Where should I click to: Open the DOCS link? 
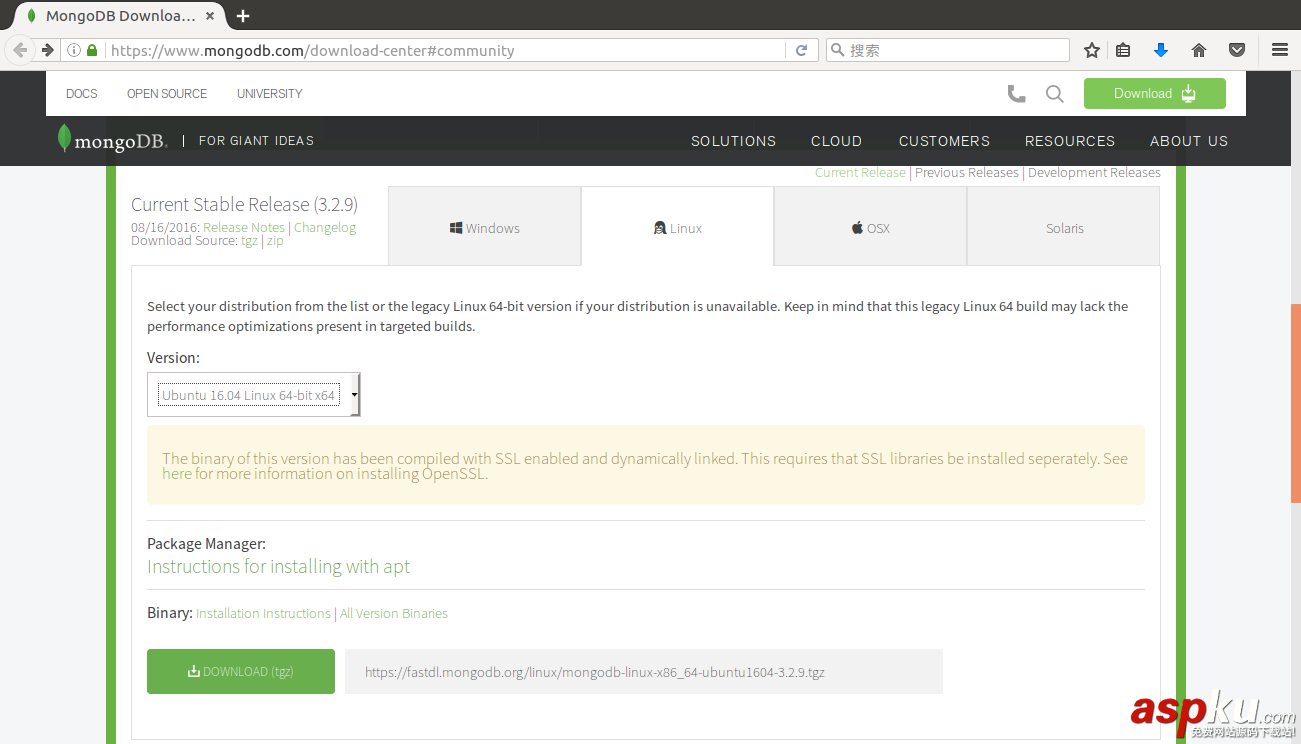(x=82, y=94)
